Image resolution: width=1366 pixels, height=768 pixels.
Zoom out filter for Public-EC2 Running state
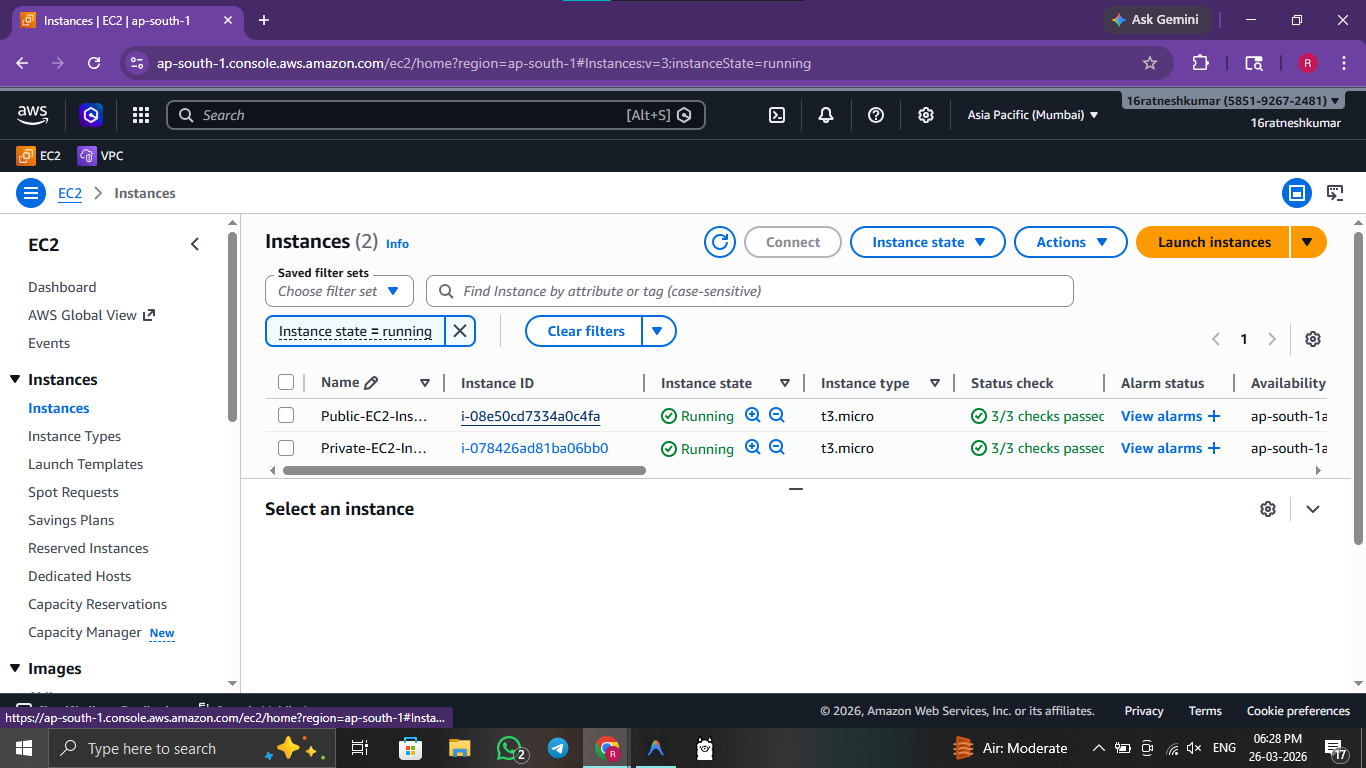point(777,416)
